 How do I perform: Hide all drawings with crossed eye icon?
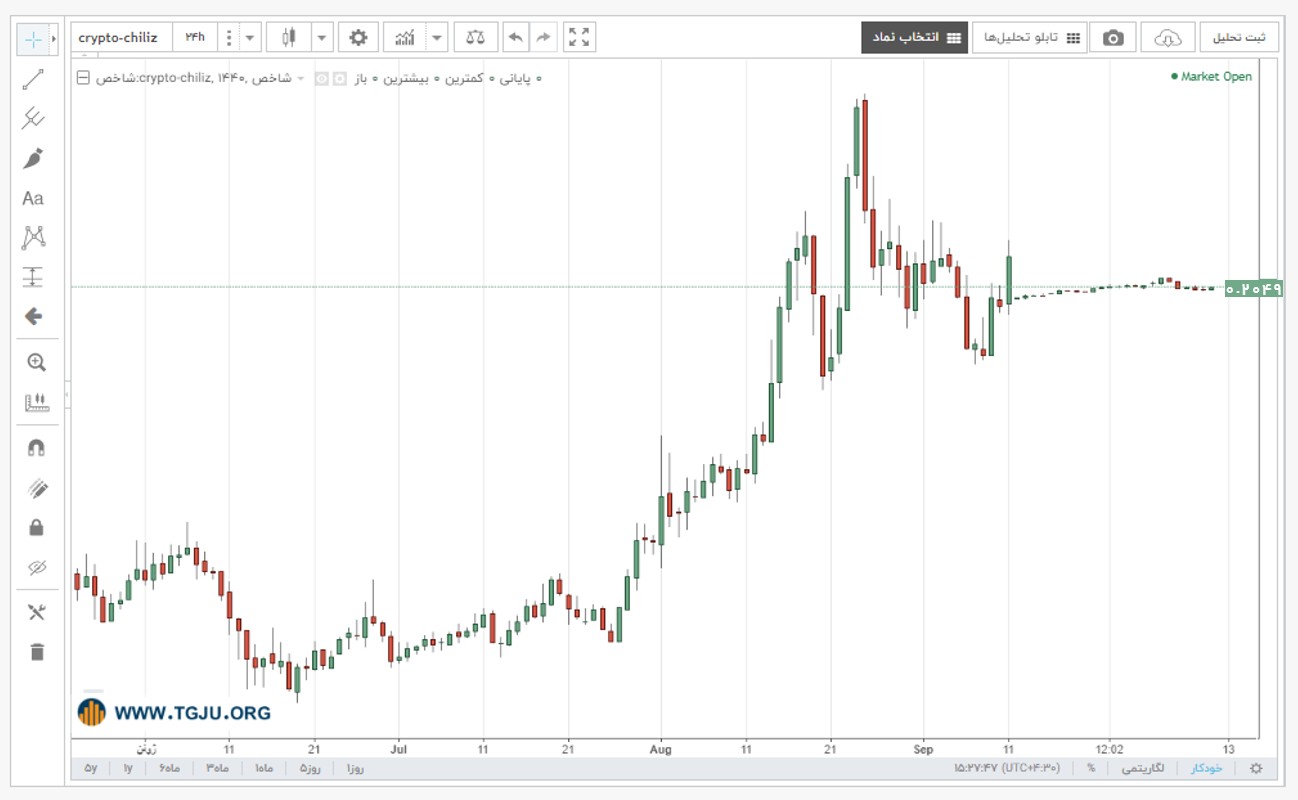click(x=37, y=568)
